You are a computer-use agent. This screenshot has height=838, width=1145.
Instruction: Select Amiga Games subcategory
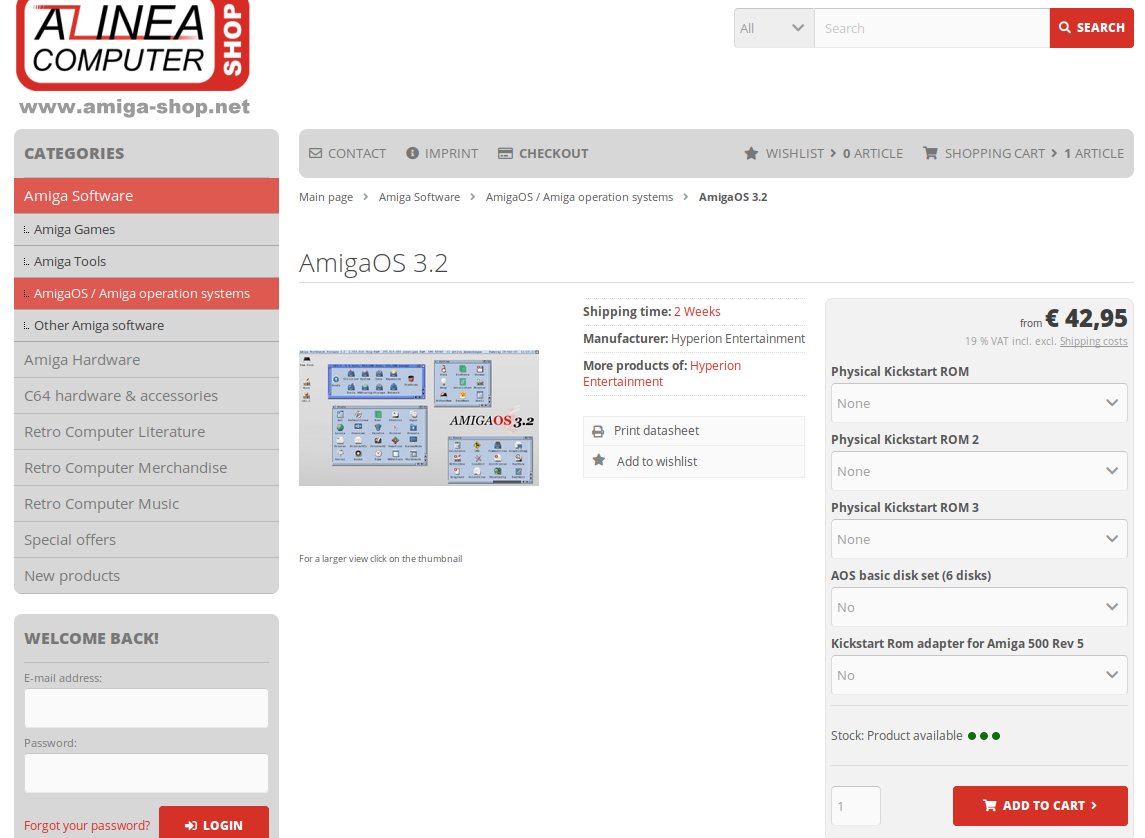coord(146,229)
